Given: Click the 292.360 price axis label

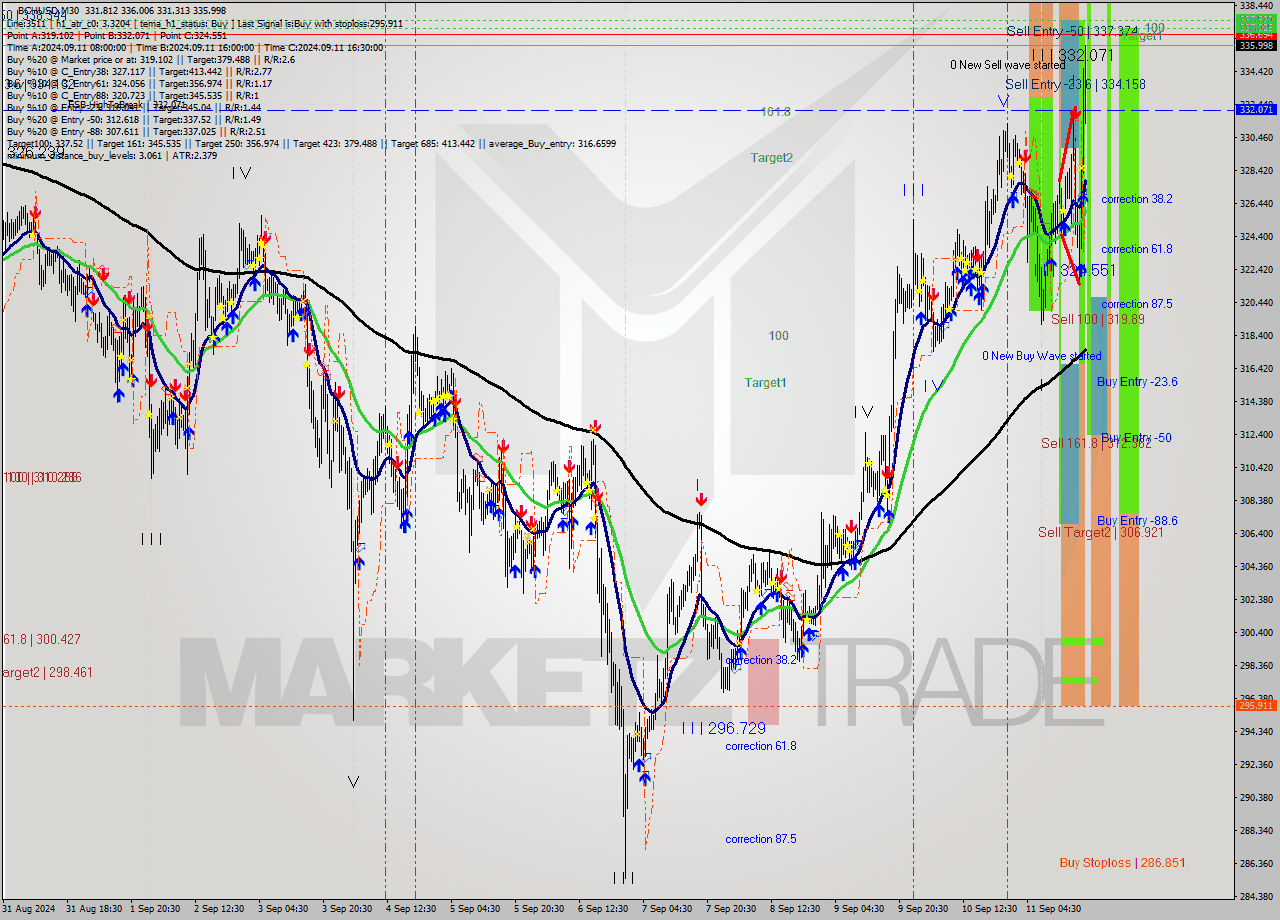Looking at the screenshot, I should click(x=1256, y=764).
